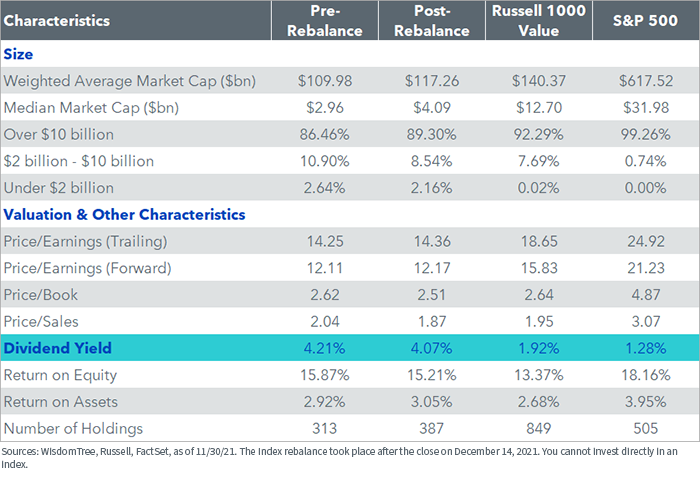
Task: Select the Price/Earnings (Forward) label
Action: (88, 268)
